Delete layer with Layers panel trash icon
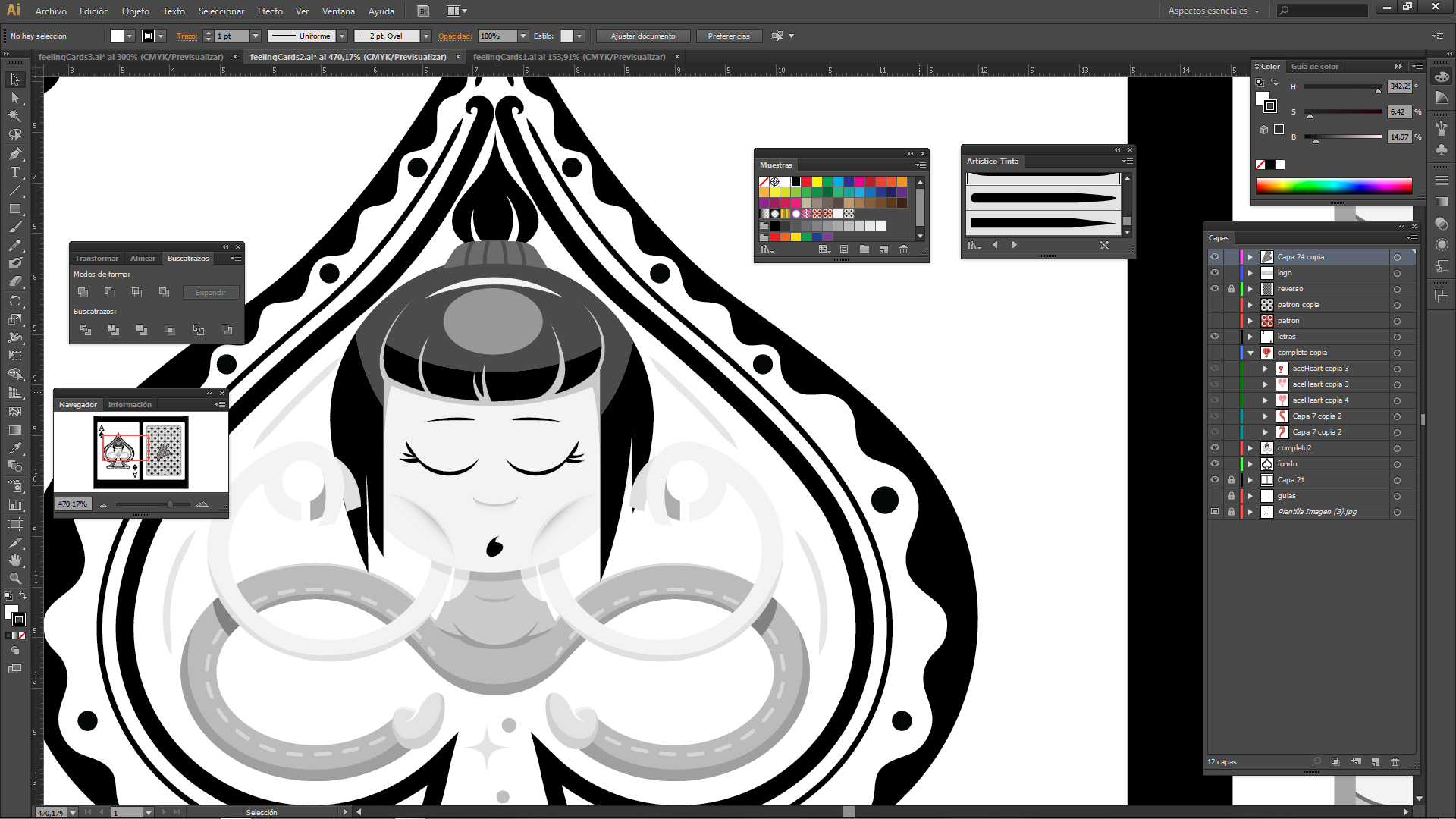The height and width of the screenshot is (819, 1456). click(1395, 762)
